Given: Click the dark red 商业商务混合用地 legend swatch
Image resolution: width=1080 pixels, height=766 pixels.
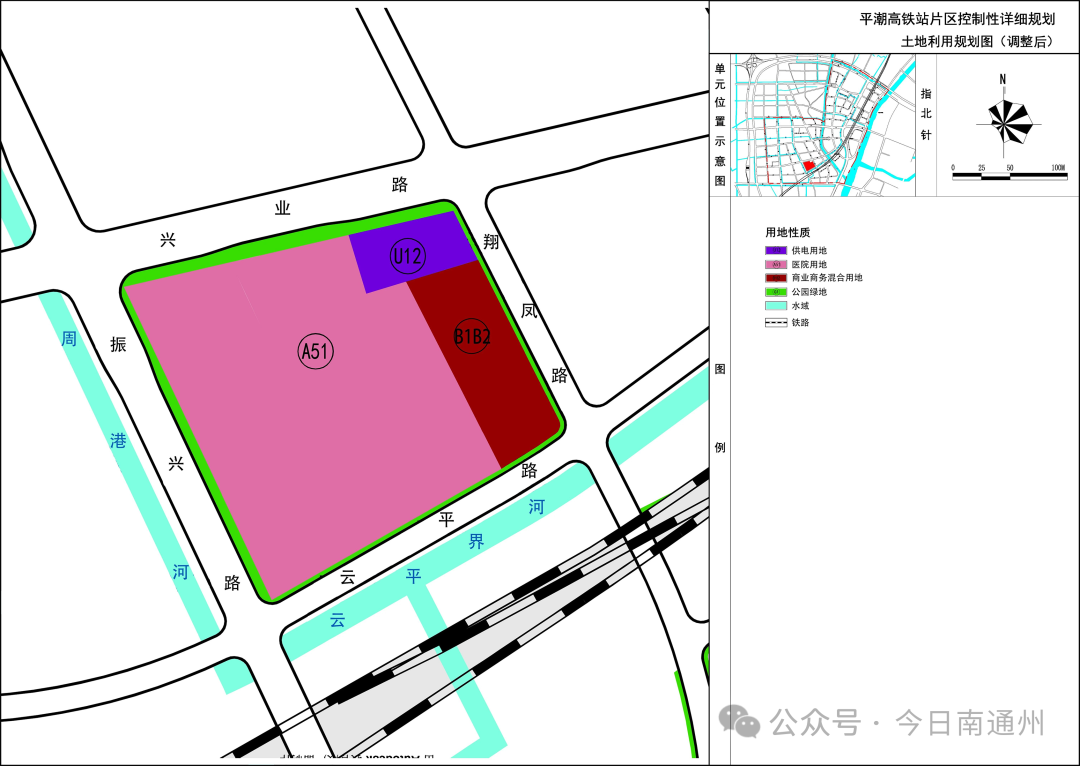Looking at the screenshot, I should point(776,278).
